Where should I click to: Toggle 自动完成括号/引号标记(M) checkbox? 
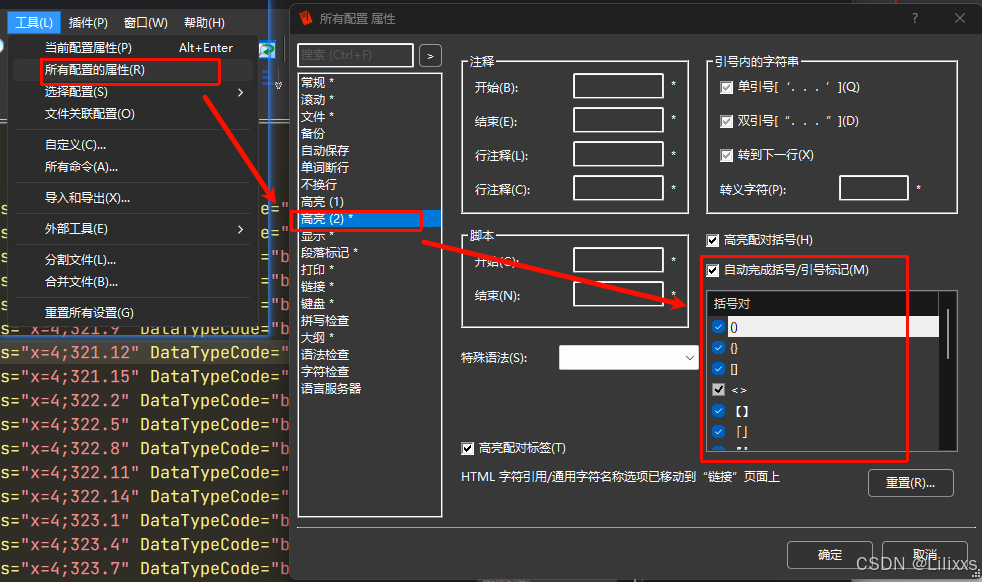click(713, 271)
